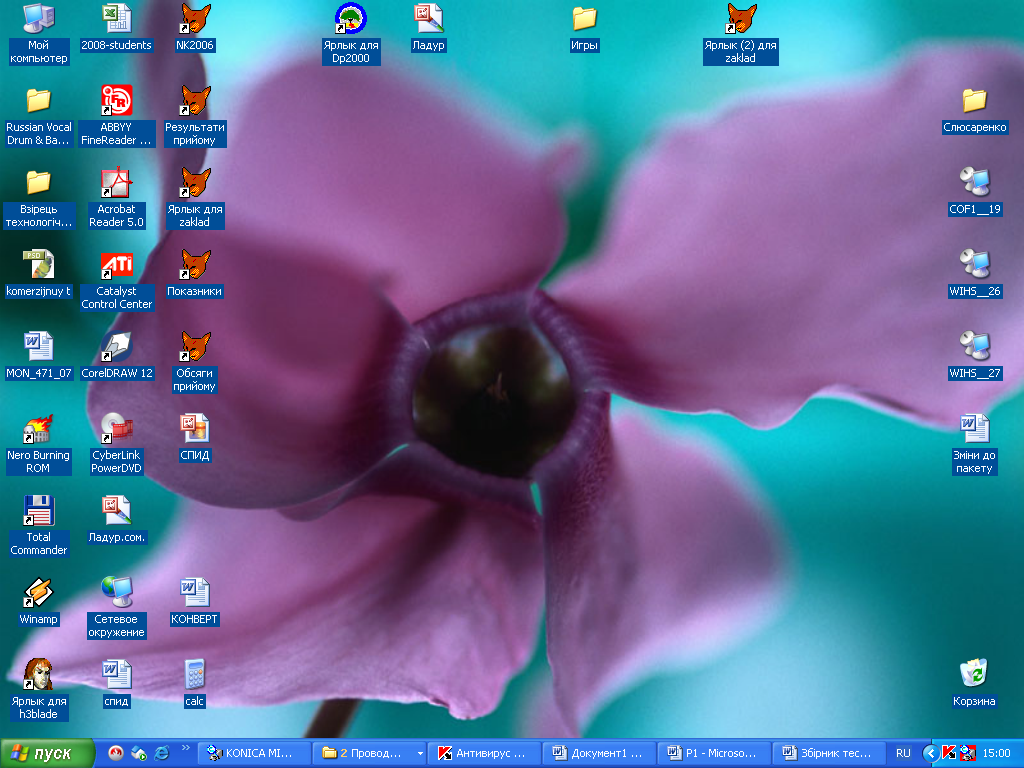This screenshot has width=1024, height=768.
Task: Open the tray icon left of clock
Action: [x=968, y=754]
